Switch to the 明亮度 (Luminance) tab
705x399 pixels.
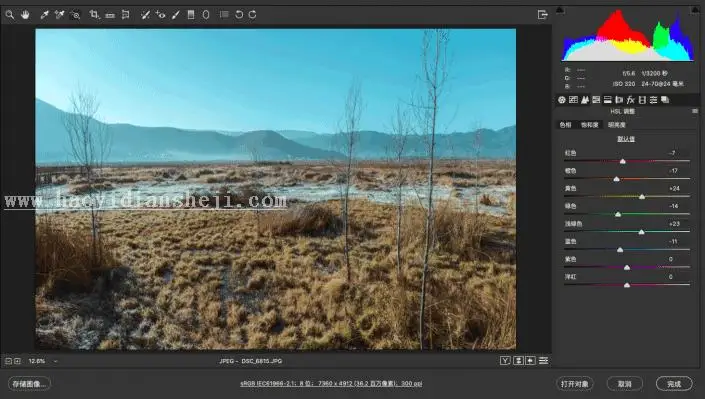[617, 125]
